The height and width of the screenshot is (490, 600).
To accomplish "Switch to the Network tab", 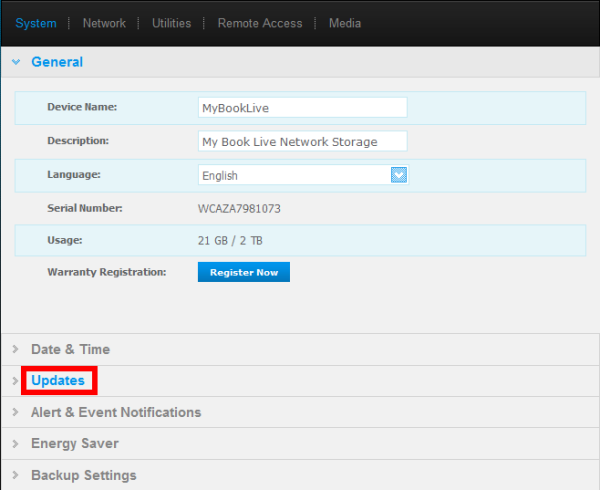I will click(104, 23).
